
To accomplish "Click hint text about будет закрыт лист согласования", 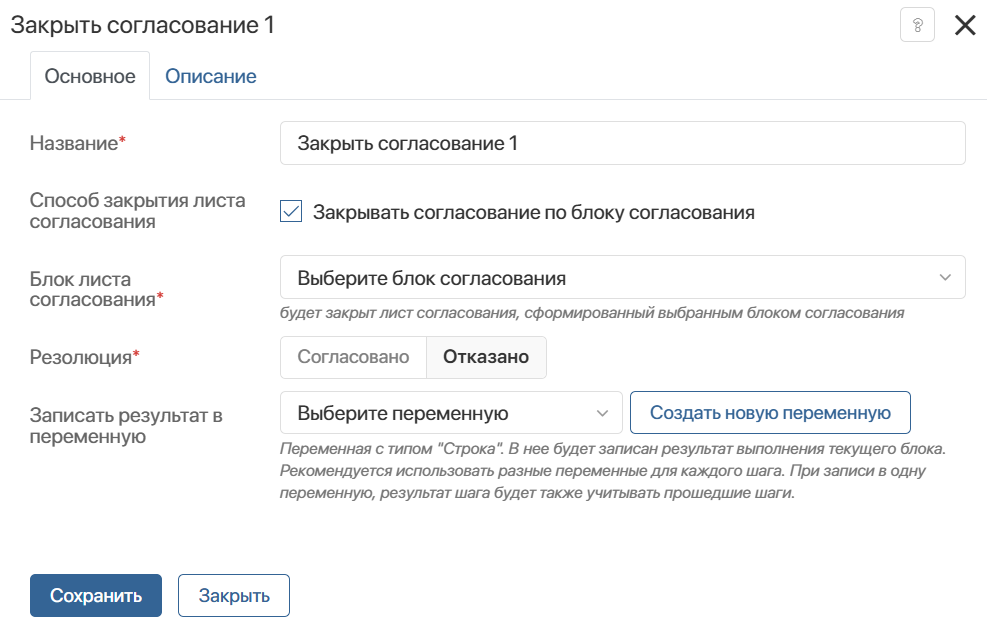I will point(592,313).
